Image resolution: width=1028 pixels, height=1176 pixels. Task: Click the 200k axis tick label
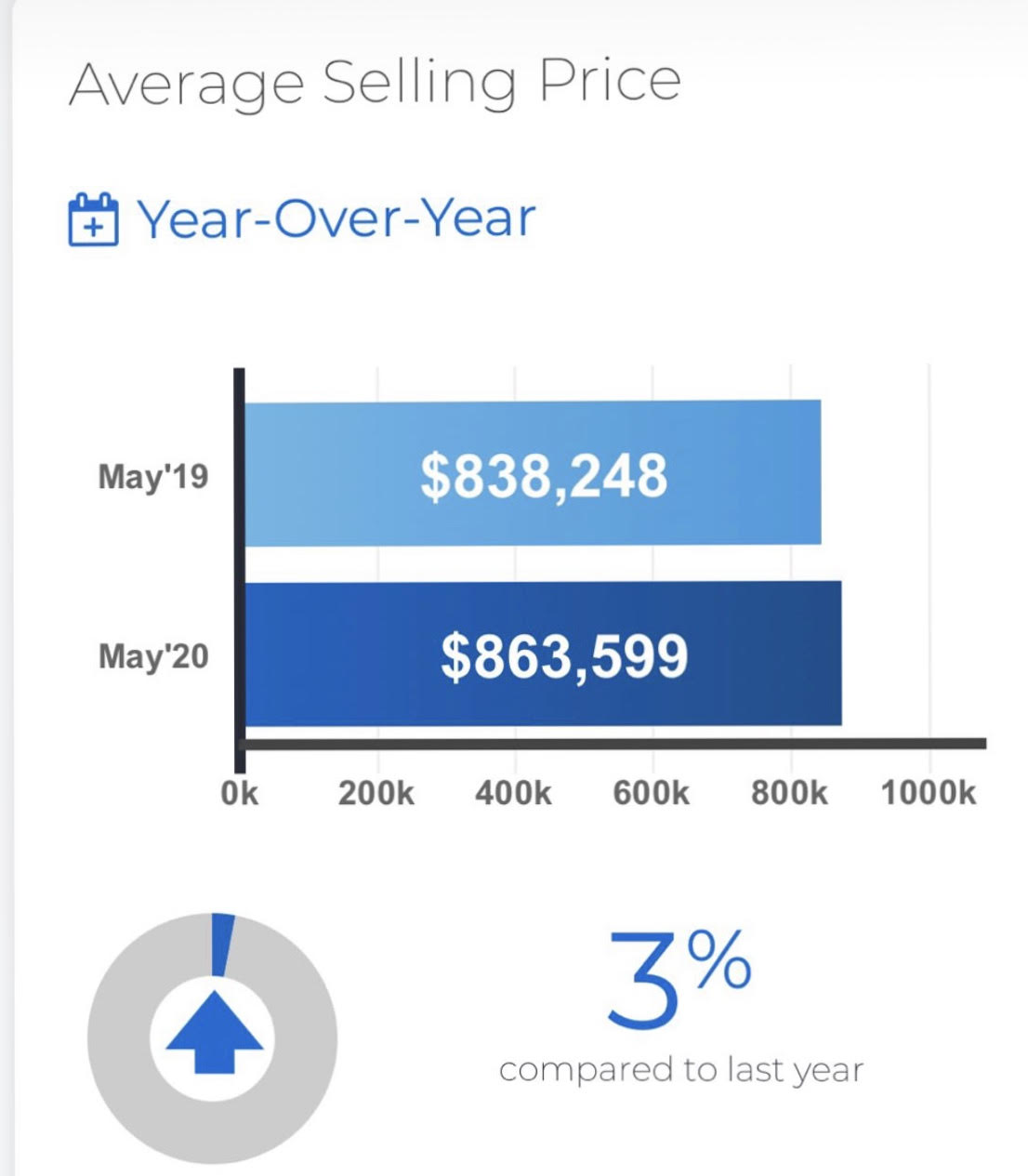coord(376,793)
